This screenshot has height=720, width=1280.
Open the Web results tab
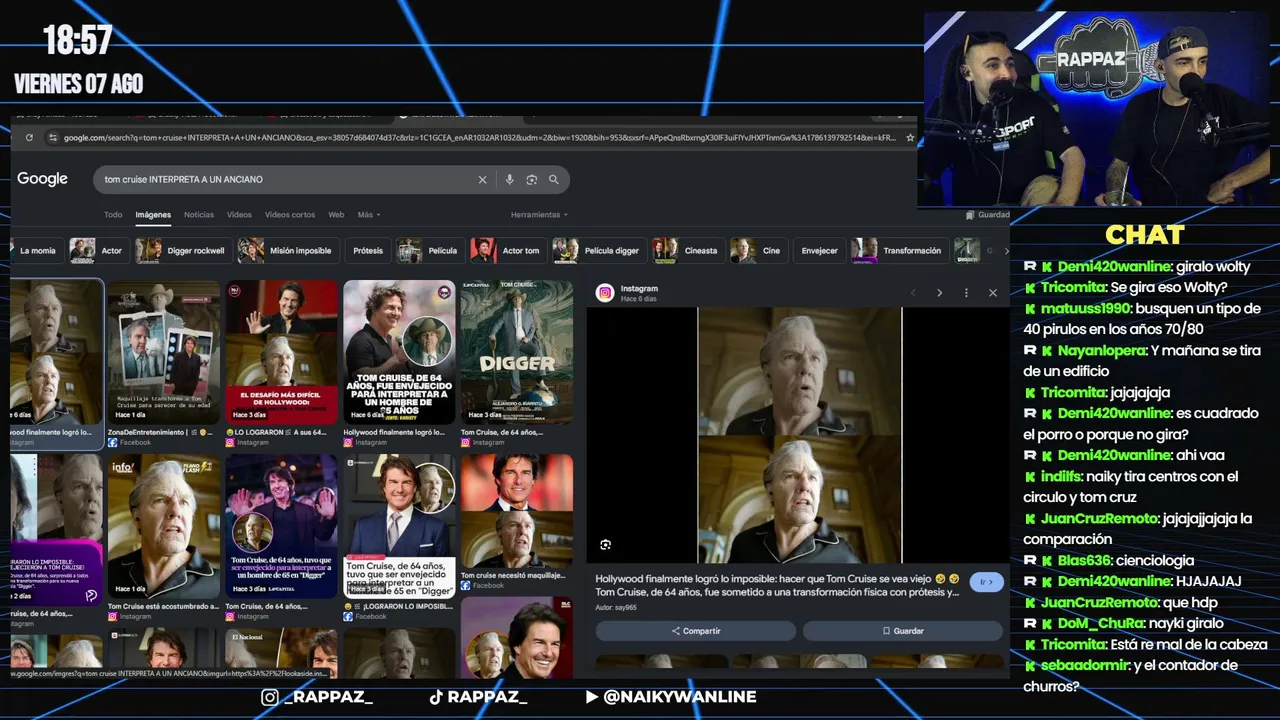[336, 215]
